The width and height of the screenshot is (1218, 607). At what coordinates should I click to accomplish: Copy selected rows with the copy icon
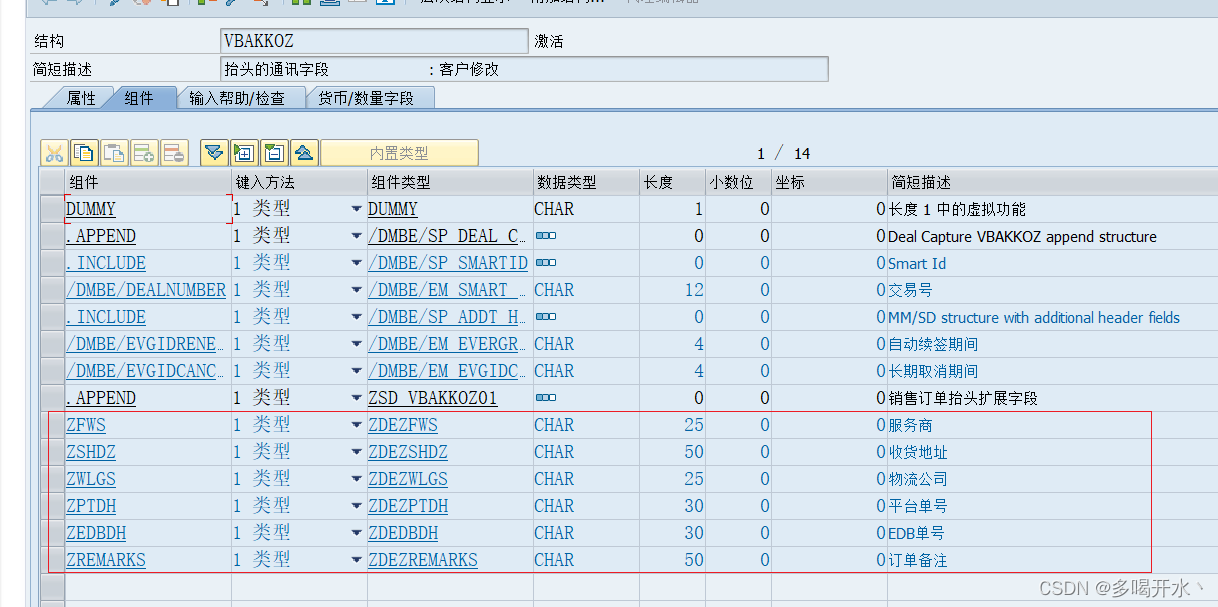coord(84,152)
